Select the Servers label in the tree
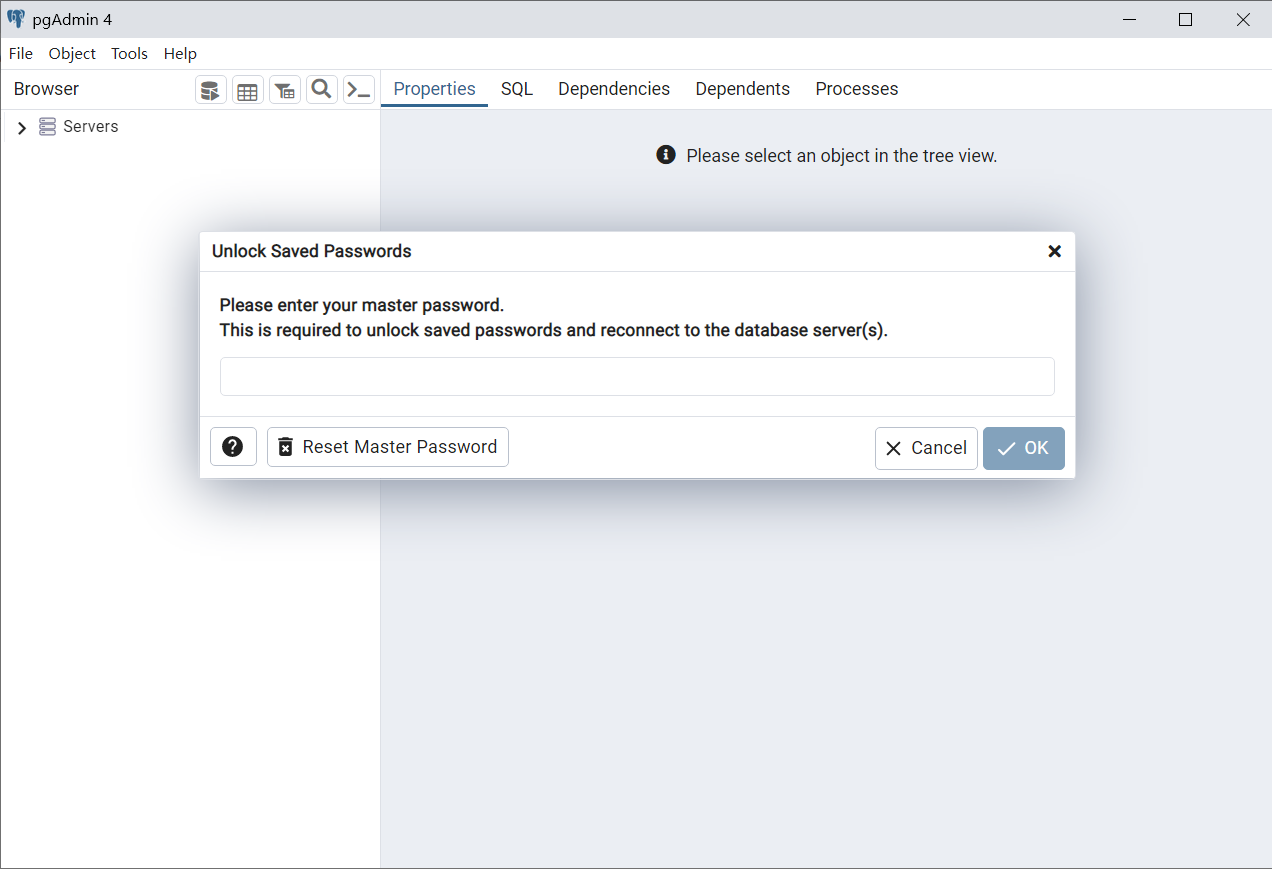 tap(91, 127)
